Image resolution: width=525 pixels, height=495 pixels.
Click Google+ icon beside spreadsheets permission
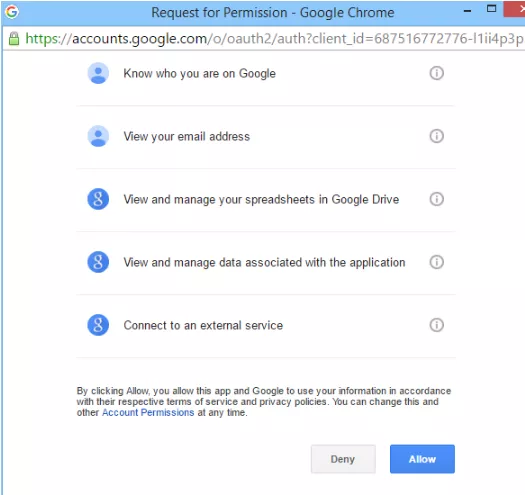[98, 199]
